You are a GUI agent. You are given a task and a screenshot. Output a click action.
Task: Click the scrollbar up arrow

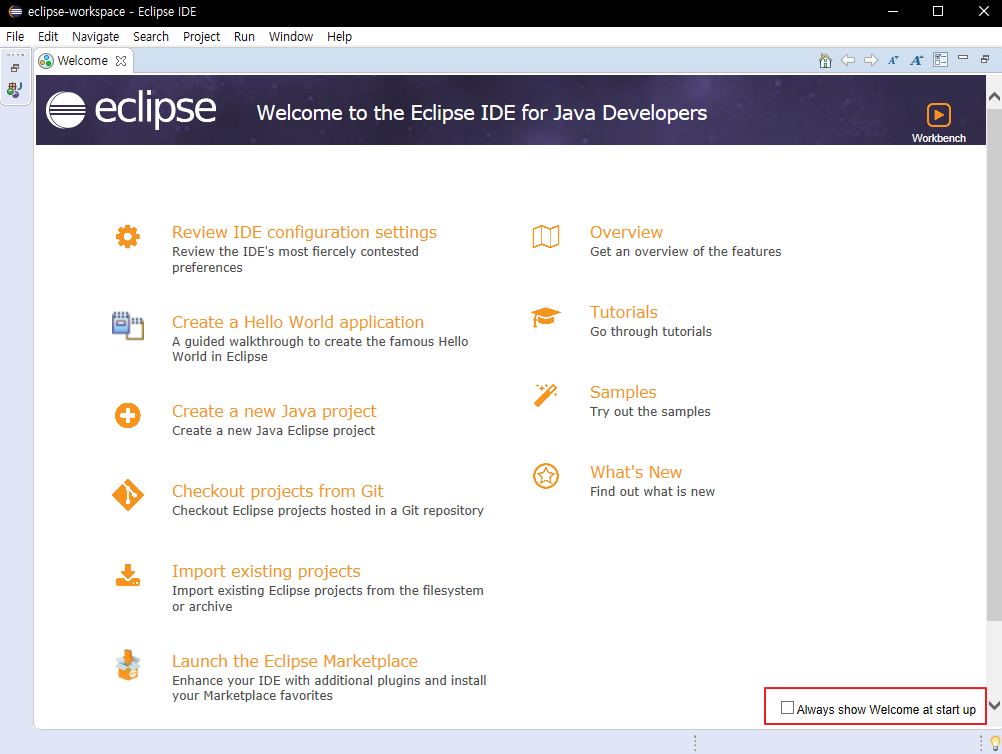coord(994,96)
